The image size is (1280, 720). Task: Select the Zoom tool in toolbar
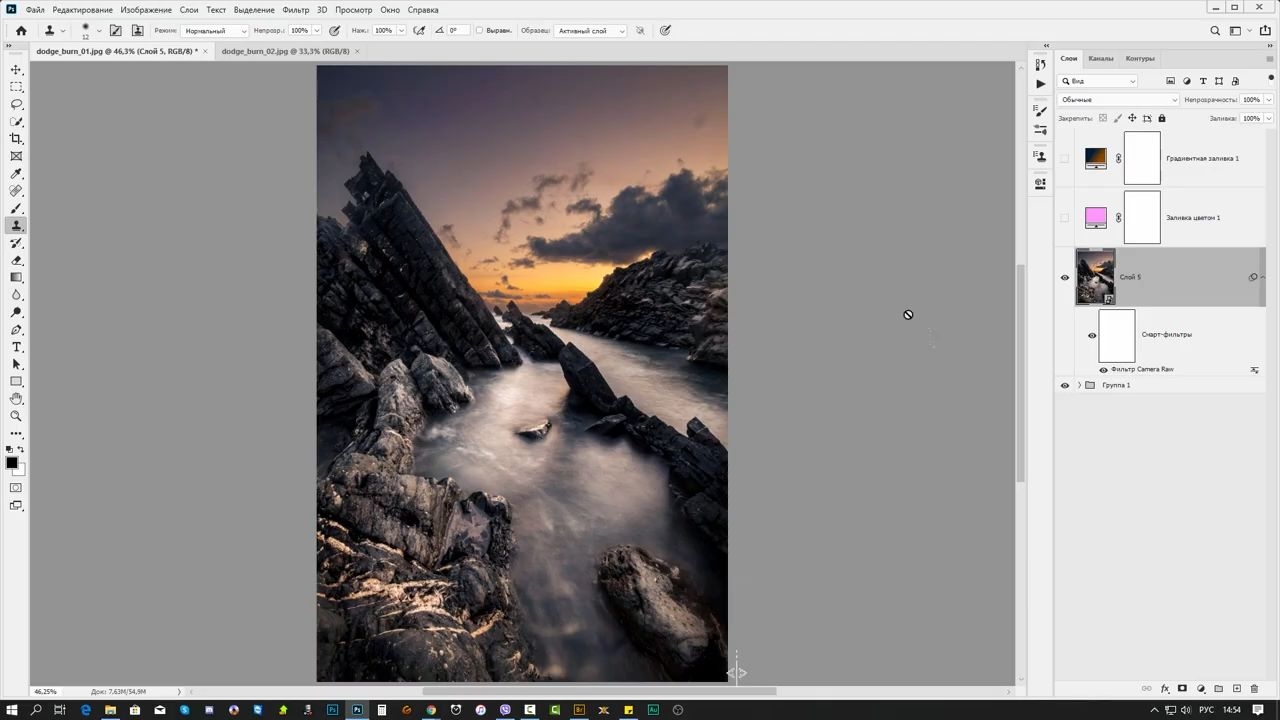16,416
